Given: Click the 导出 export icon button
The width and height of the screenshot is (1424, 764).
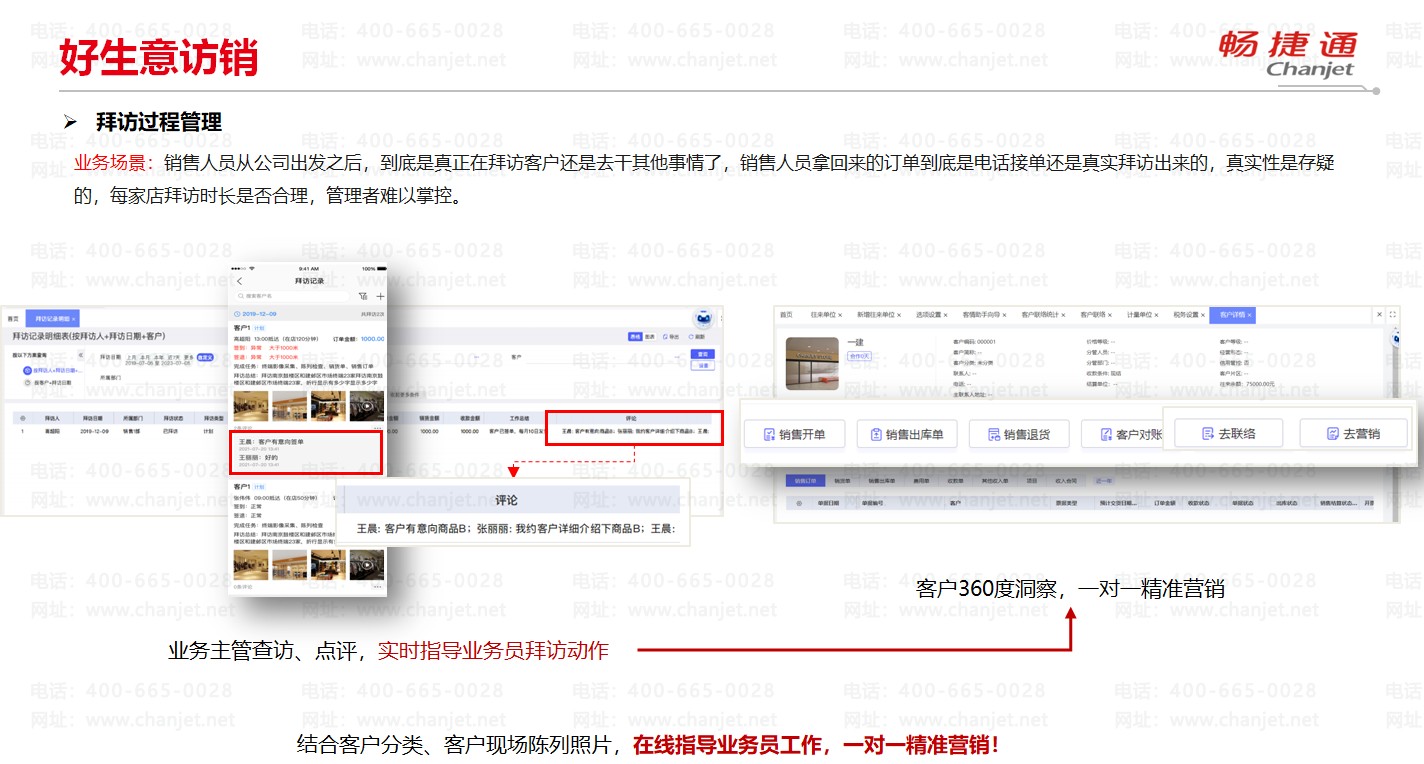Looking at the screenshot, I should pyautogui.click(x=671, y=337).
